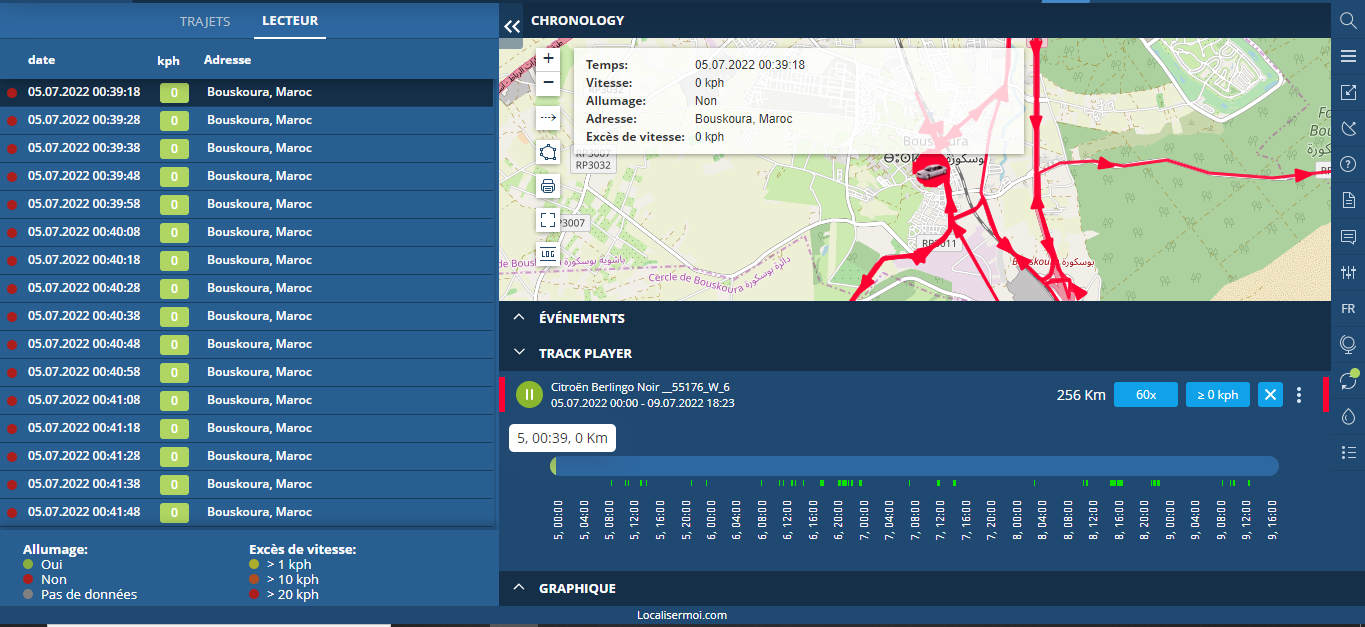Open the search icon in right sidebar
Image resolution: width=1365 pixels, height=627 pixels.
[x=1348, y=21]
